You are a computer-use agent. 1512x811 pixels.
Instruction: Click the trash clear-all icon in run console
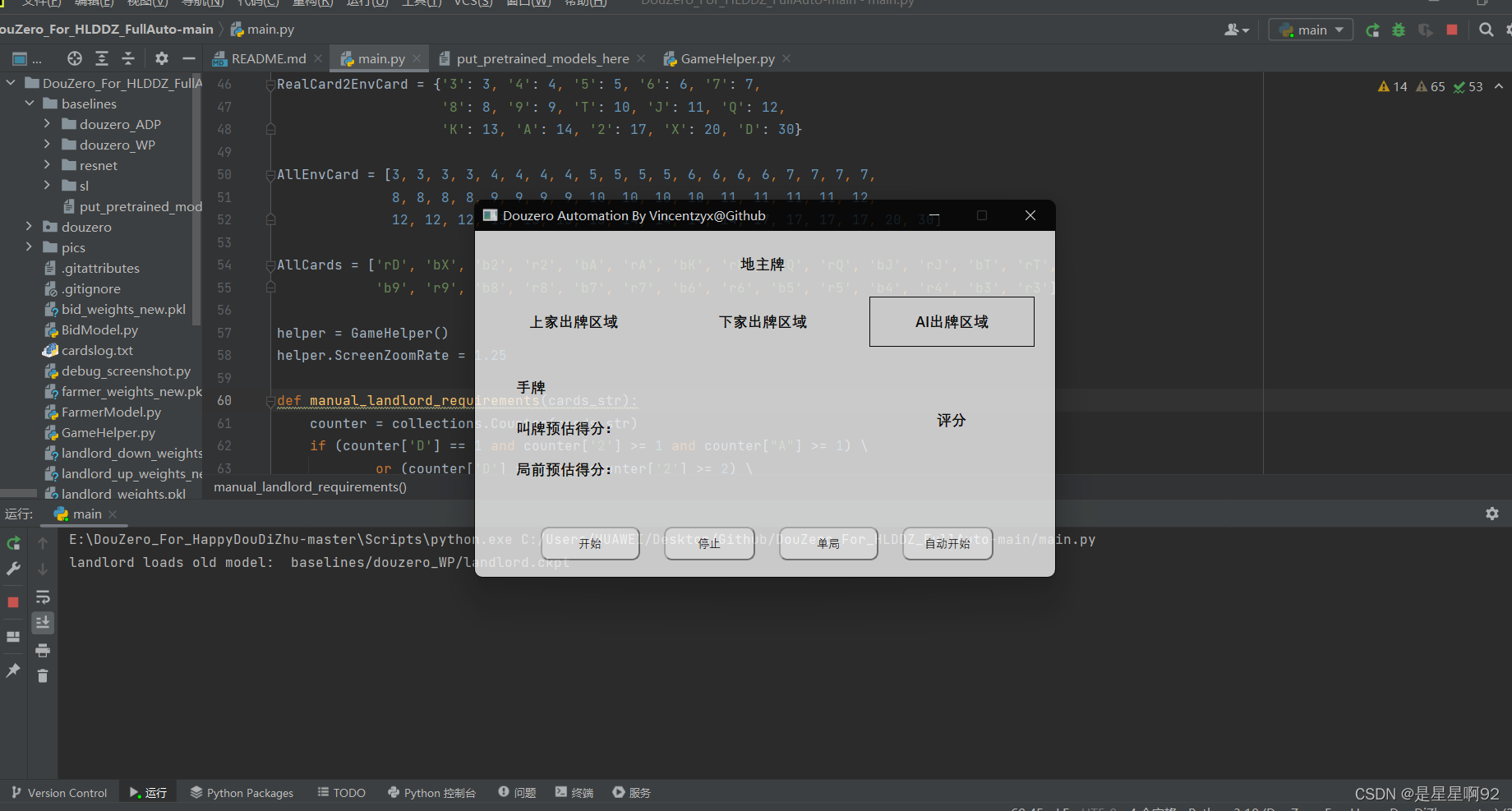tap(43, 675)
